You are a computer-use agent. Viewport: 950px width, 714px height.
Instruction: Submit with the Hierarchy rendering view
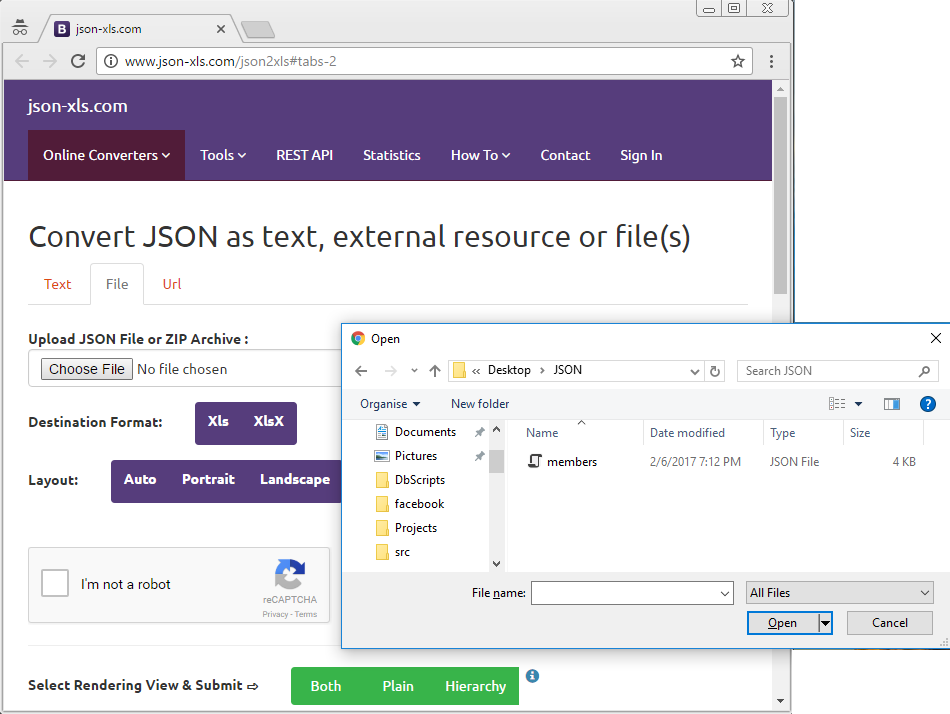476,686
